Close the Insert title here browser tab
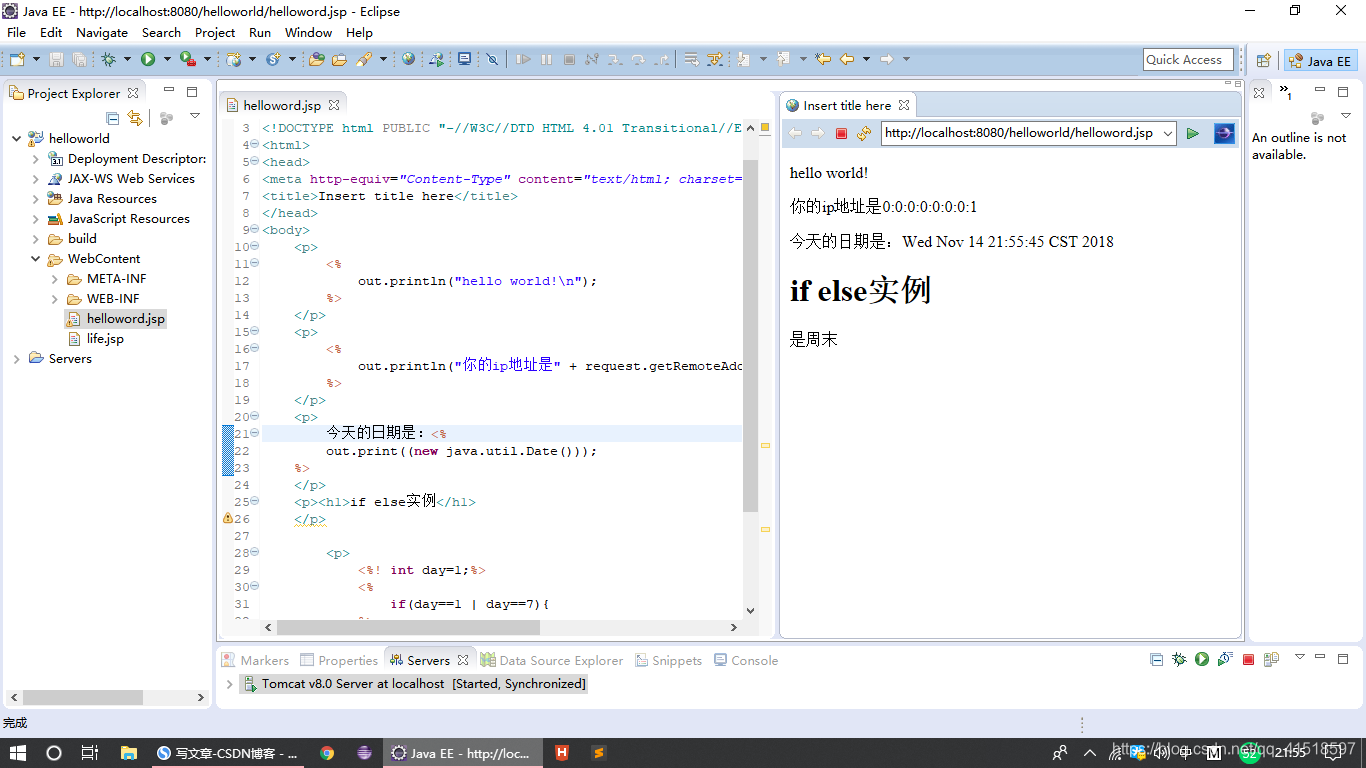 click(x=903, y=105)
